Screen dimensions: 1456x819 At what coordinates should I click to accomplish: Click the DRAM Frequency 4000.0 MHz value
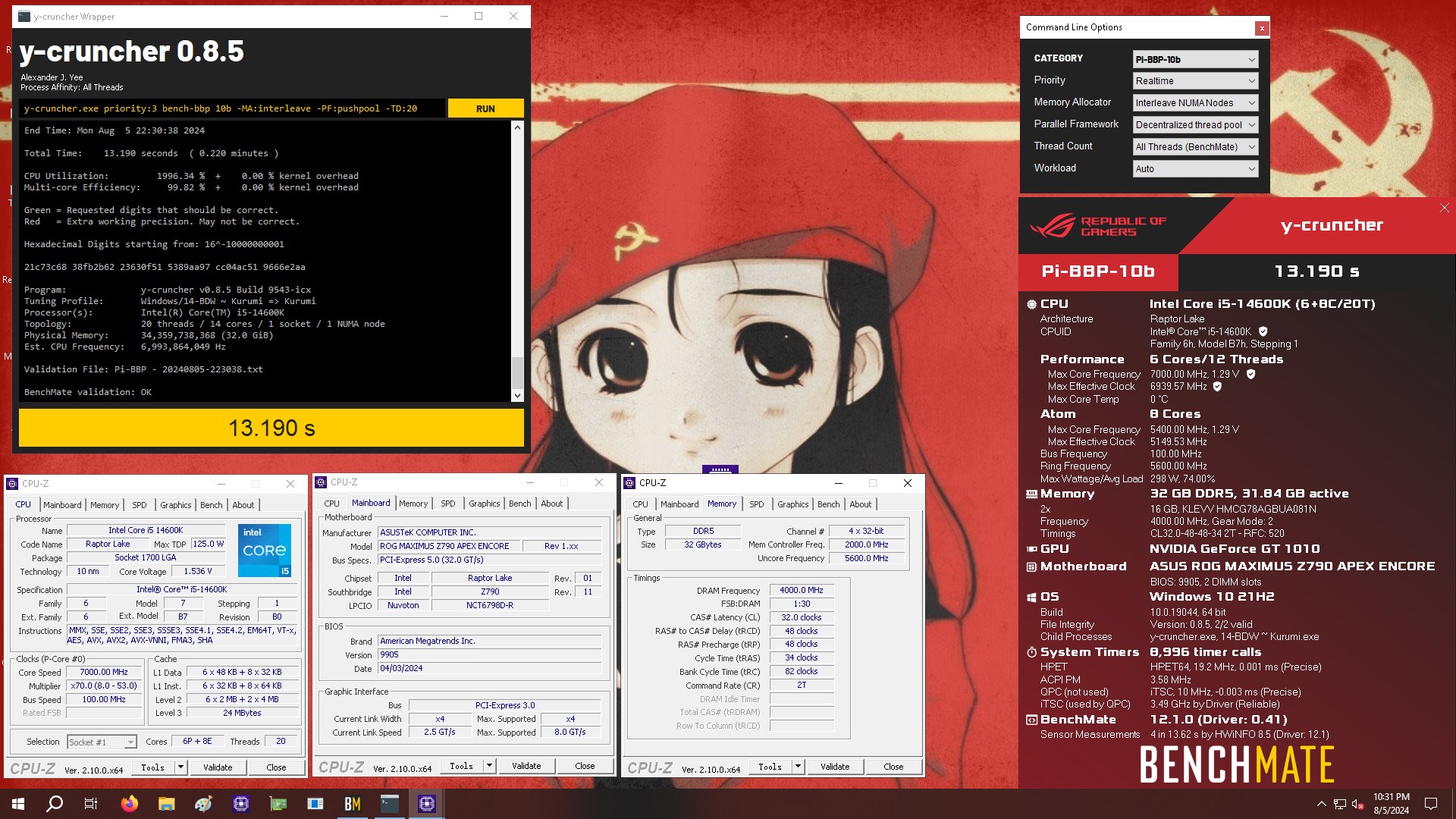pyautogui.click(x=802, y=590)
